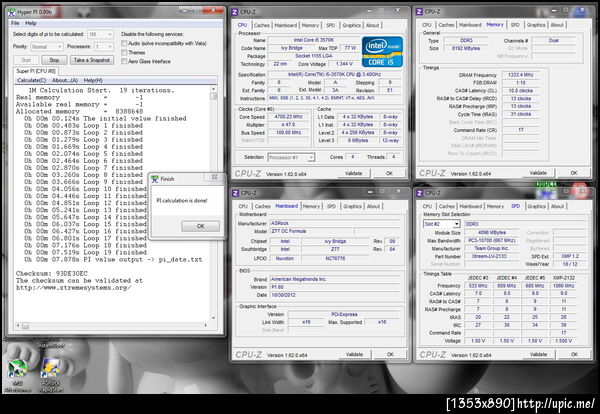Click the Core Voltage 1.344 V value
This screenshot has height=414, width=600.
tap(344, 64)
